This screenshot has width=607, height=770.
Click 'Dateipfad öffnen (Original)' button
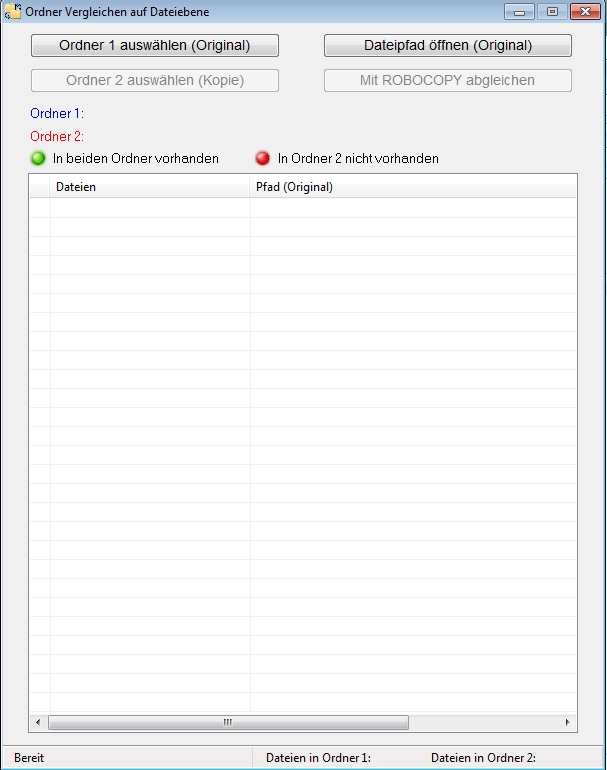click(447, 46)
